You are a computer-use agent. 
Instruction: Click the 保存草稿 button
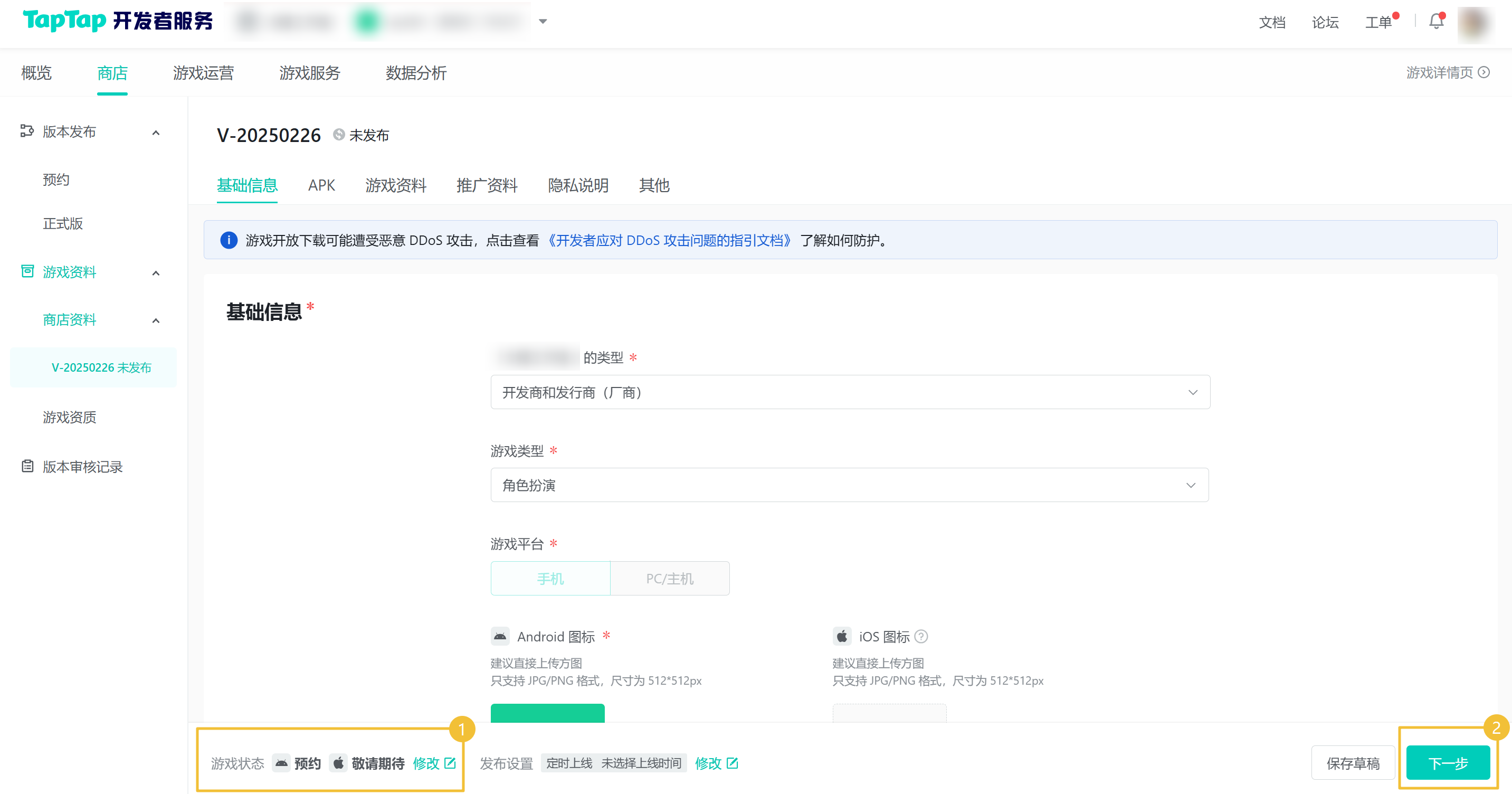[x=1352, y=763]
